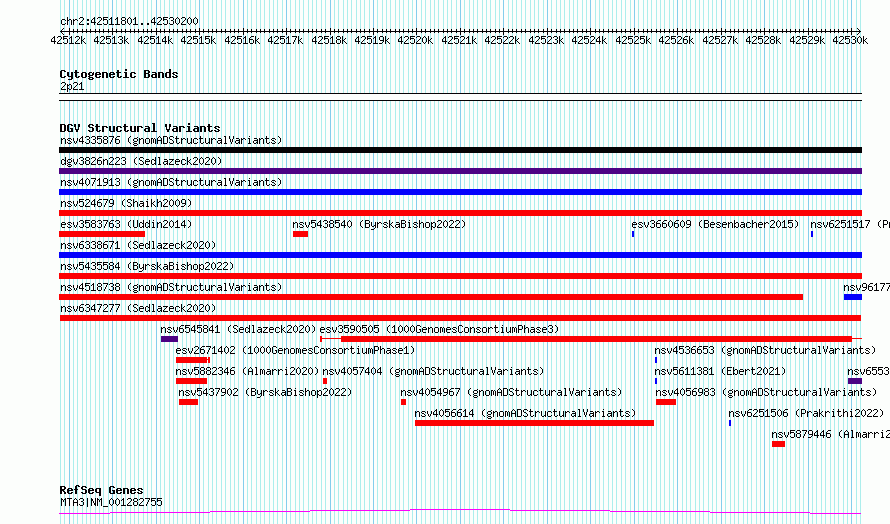Select the nsv4518738 red variant bar
890x524 pixels.
tap(431, 297)
